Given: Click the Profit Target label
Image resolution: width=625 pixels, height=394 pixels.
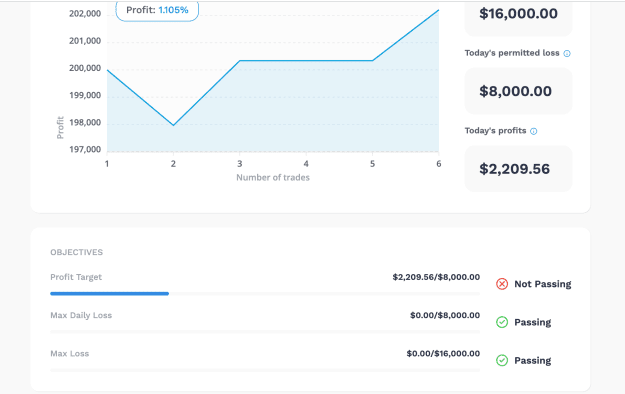Looking at the screenshot, I should pyautogui.click(x=76, y=277).
